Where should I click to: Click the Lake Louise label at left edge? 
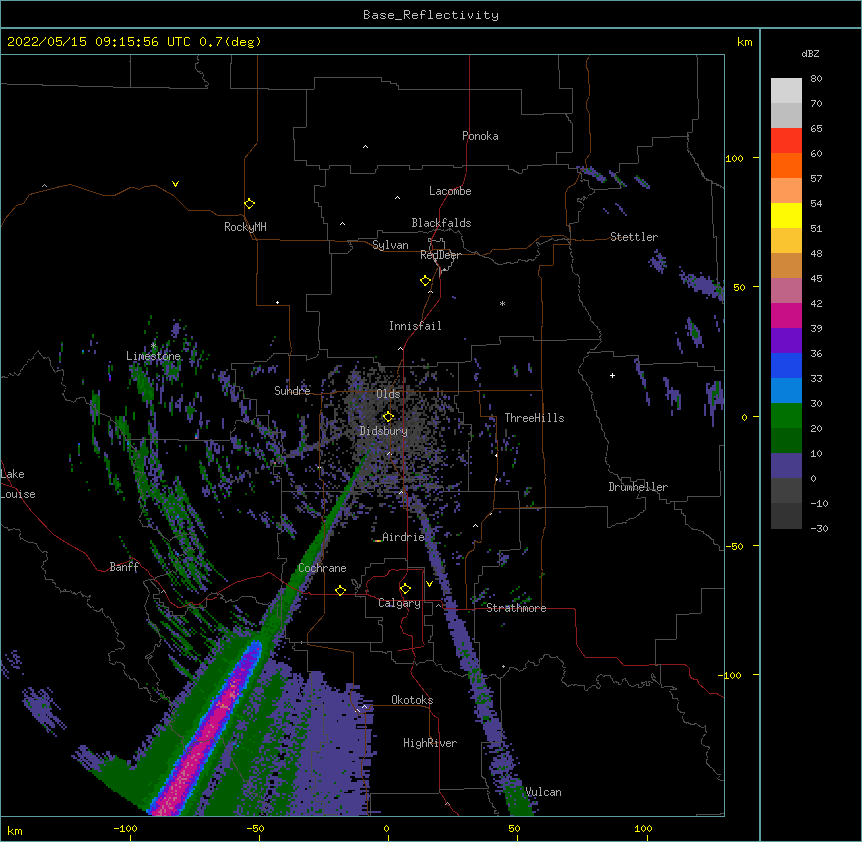coord(18,484)
